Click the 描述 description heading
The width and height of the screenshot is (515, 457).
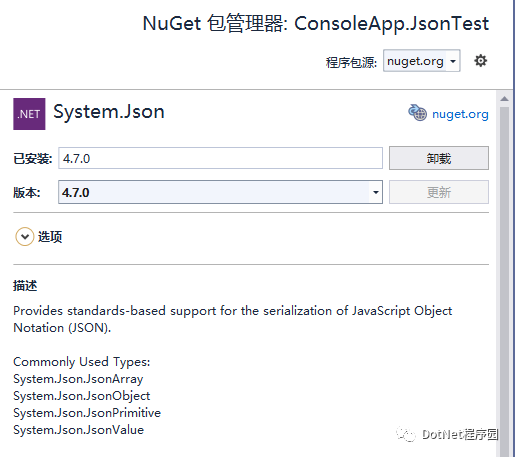tap(25, 286)
